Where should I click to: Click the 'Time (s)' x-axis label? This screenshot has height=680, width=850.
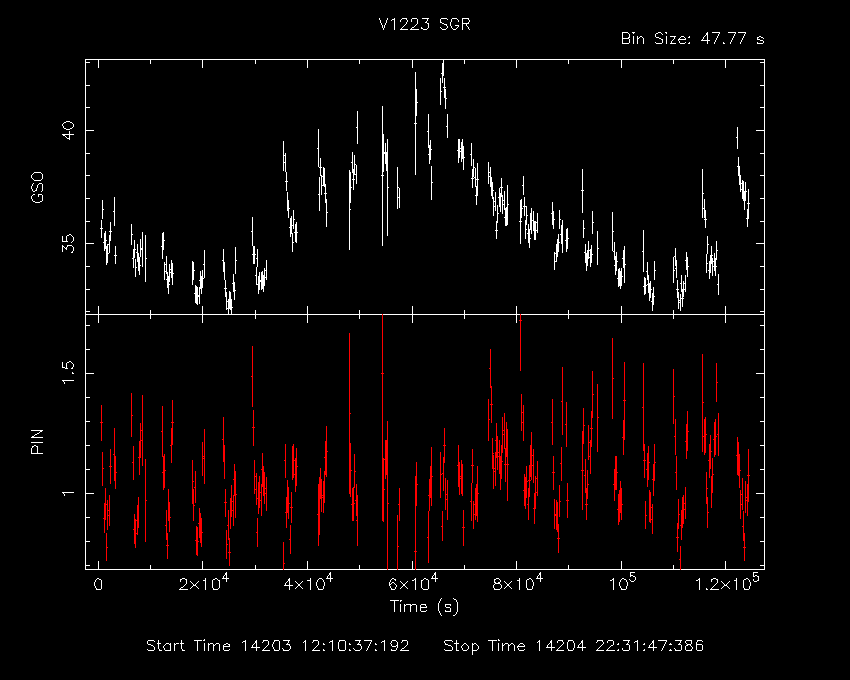(424, 606)
